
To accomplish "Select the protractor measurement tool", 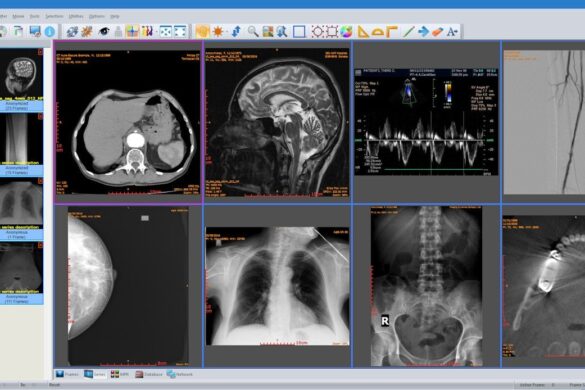I will coord(378,32).
